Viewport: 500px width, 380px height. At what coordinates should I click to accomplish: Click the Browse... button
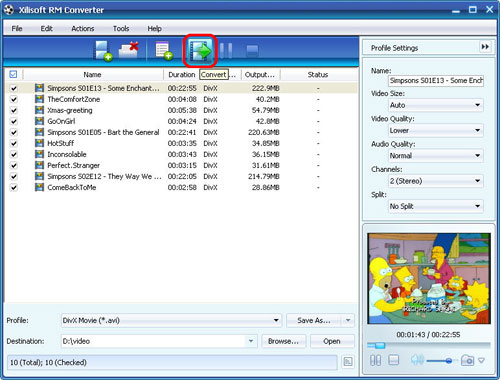[283, 341]
